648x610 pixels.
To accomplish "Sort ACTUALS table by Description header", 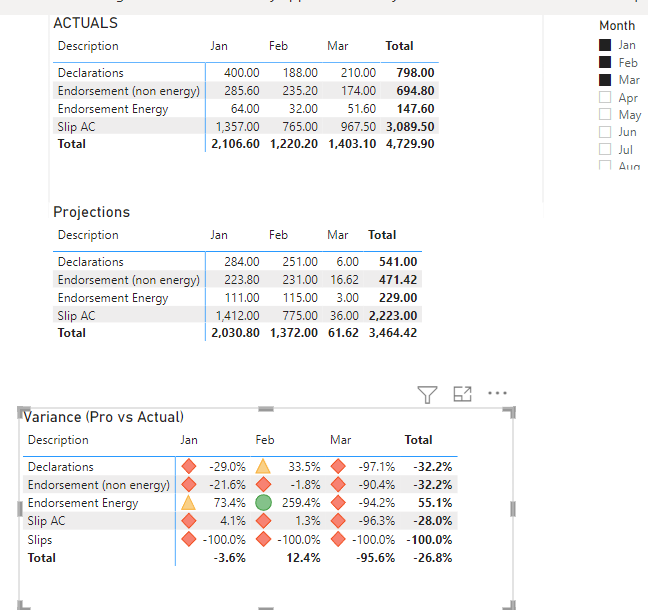I will tap(88, 46).
